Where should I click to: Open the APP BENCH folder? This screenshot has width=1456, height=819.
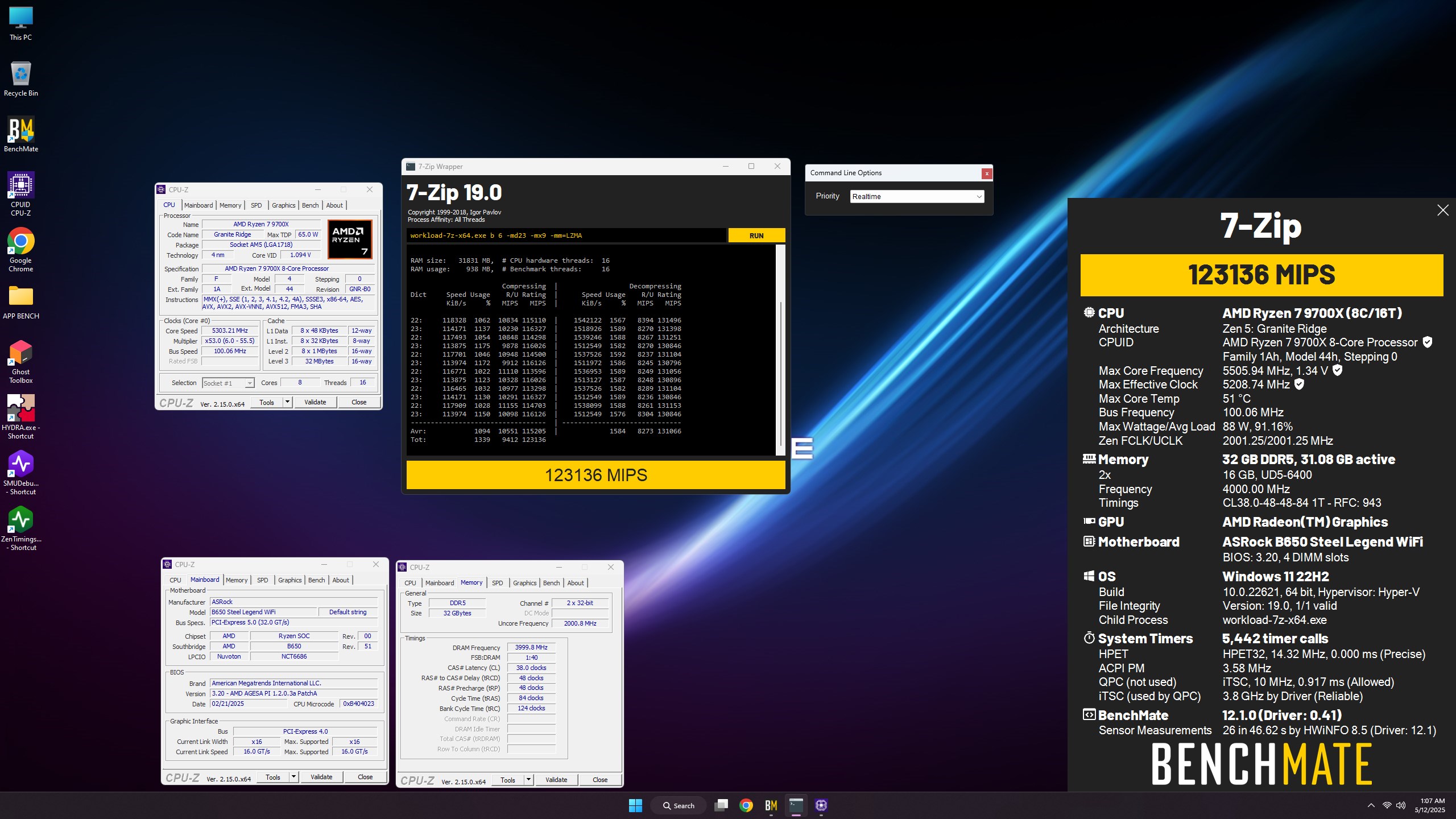(x=21, y=302)
